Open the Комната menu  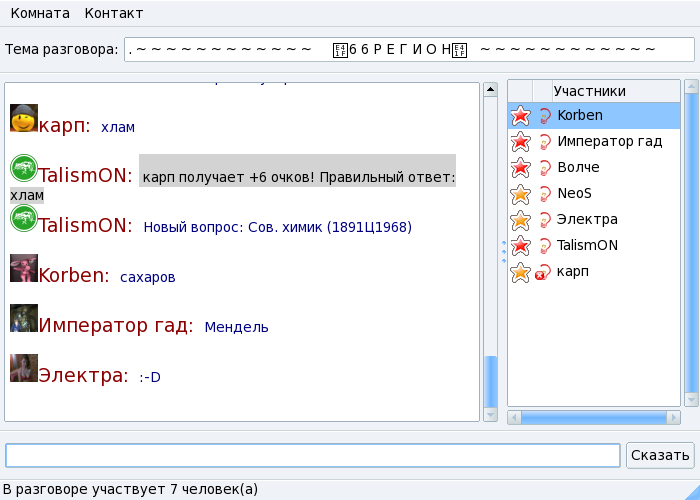click(40, 13)
